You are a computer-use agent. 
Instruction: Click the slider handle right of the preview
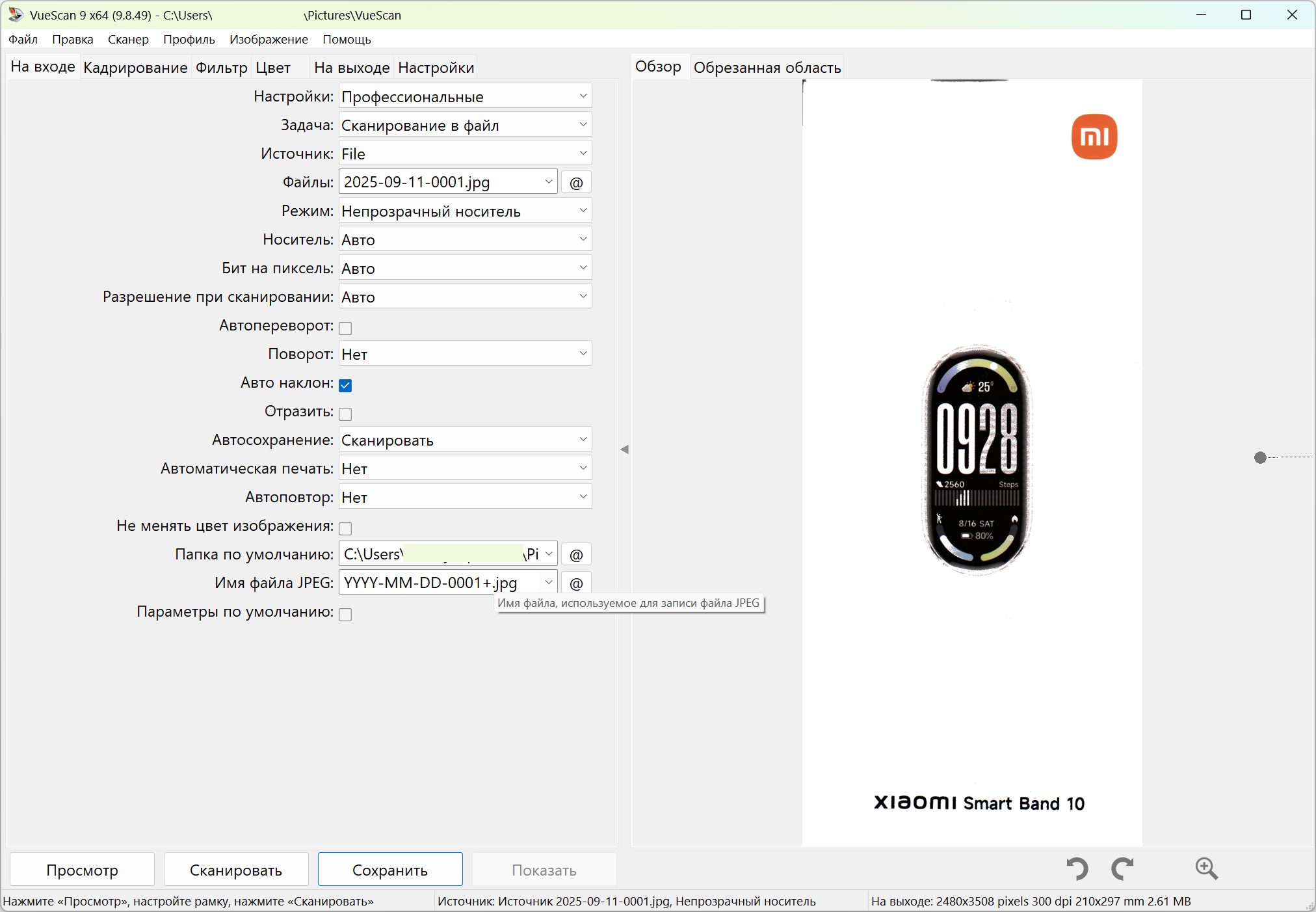[1260, 457]
